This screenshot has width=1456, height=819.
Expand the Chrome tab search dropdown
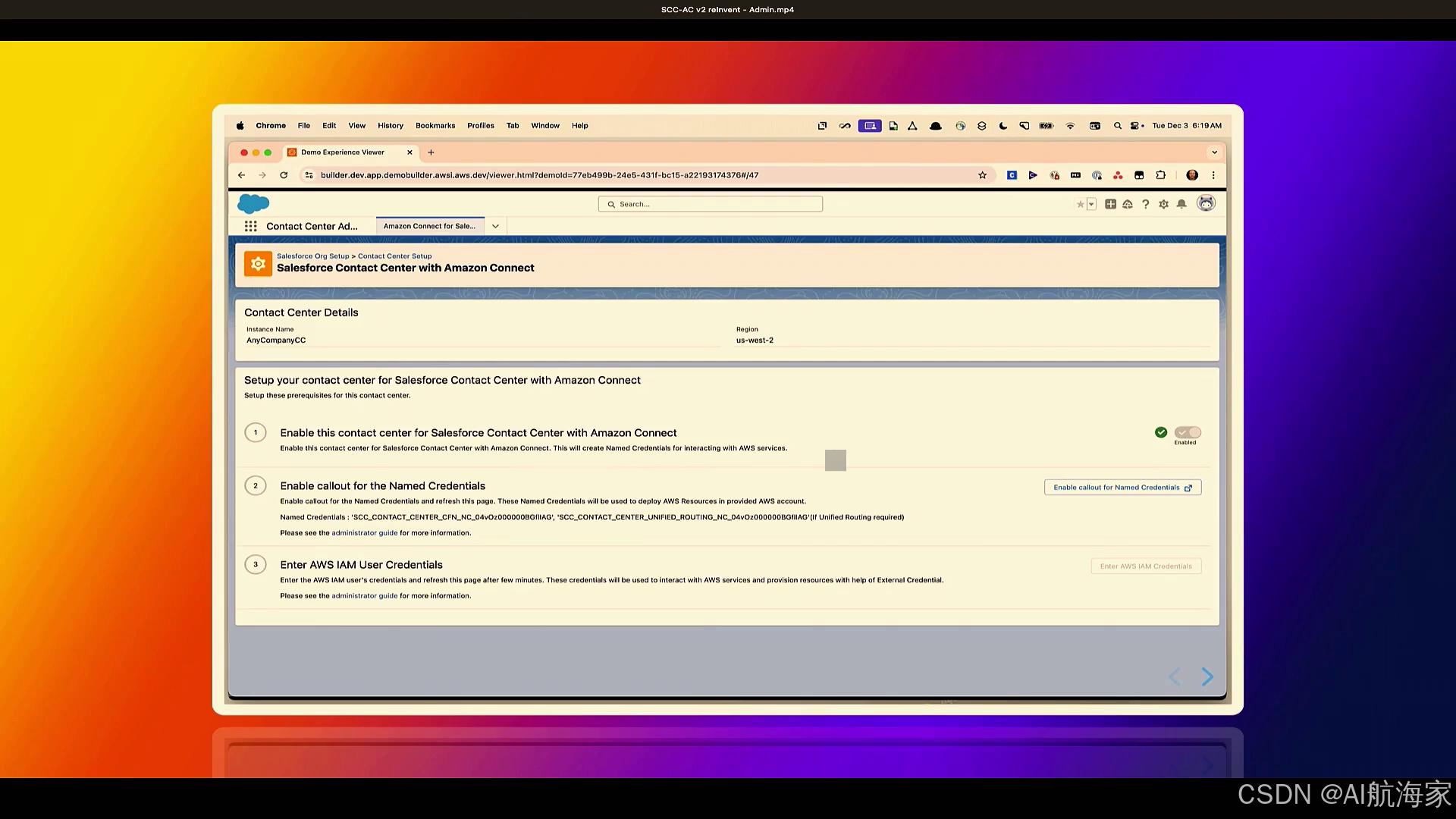pos(1214,152)
